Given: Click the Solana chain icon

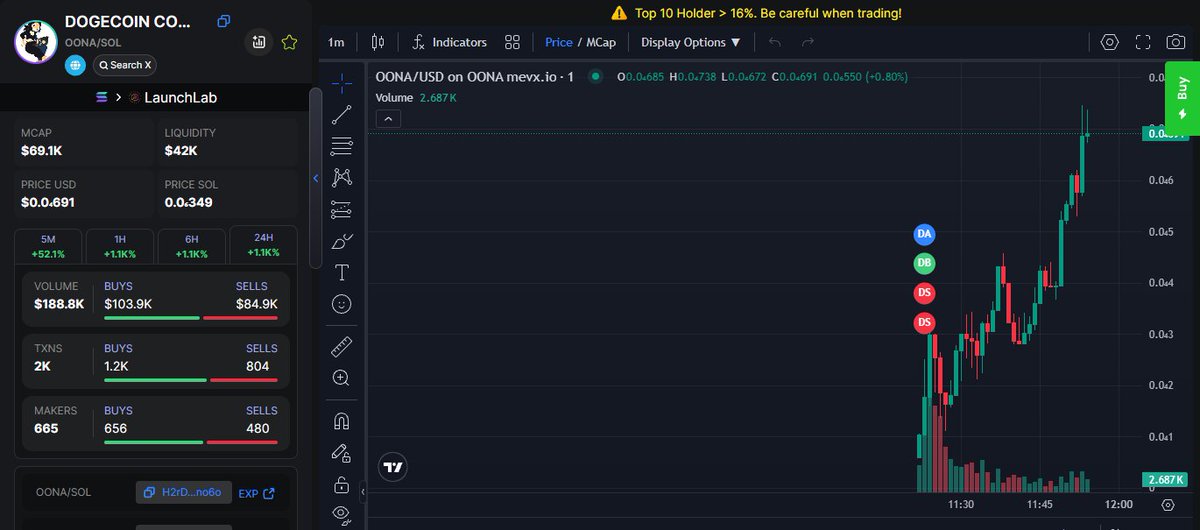Looking at the screenshot, I should 99,98.
